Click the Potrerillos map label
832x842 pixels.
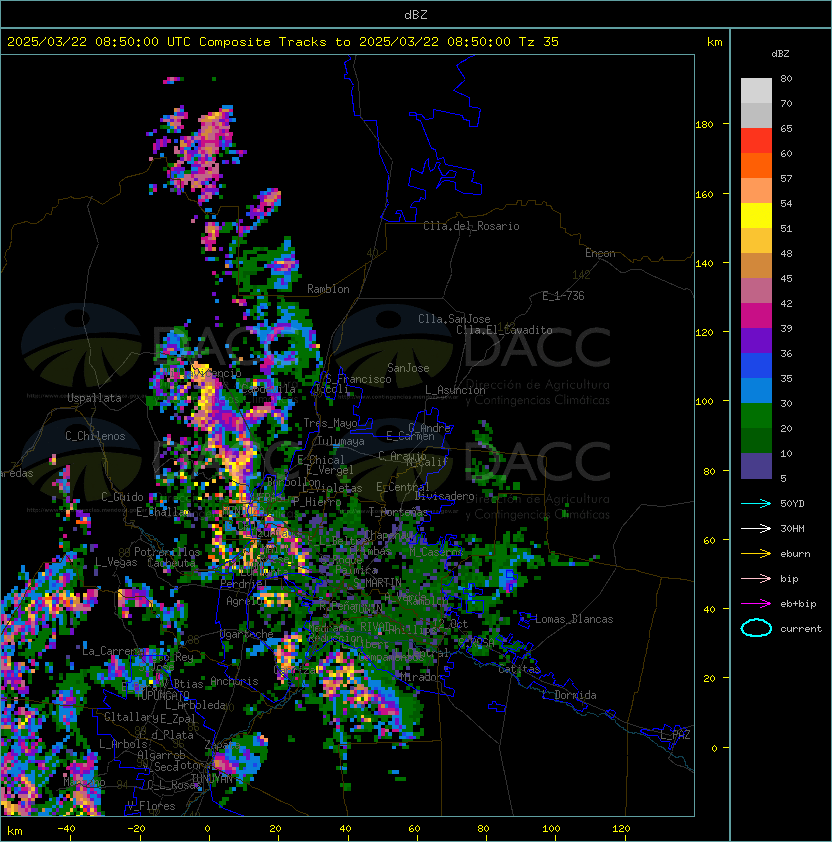(x=167, y=552)
